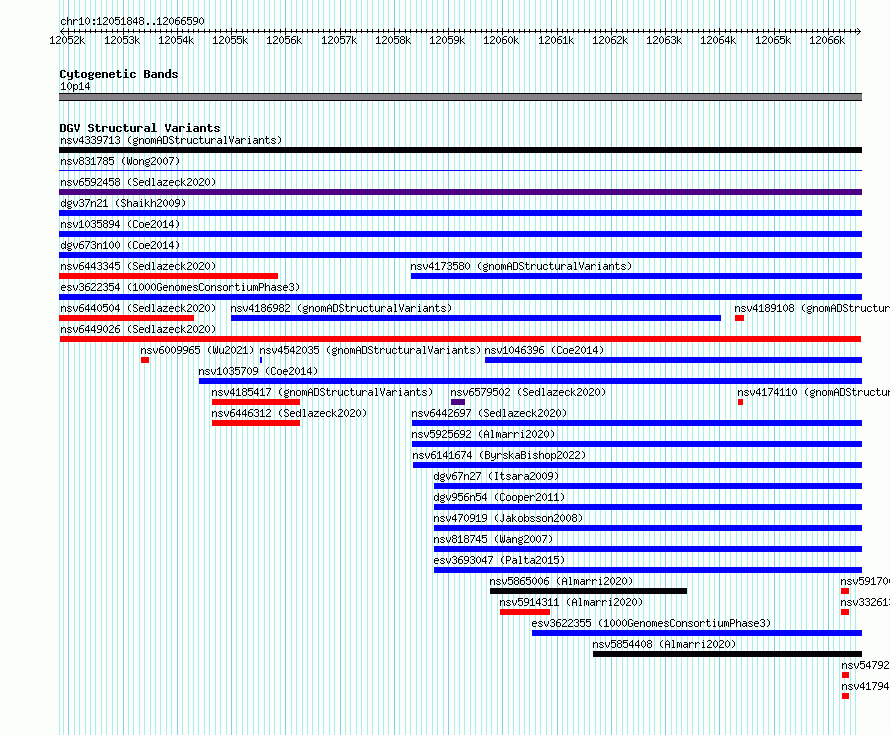The width and height of the screenshot is (890, 735).
Task: Click the 12058k ruler position
Action: pyautogui.click(x=393, y=40)
